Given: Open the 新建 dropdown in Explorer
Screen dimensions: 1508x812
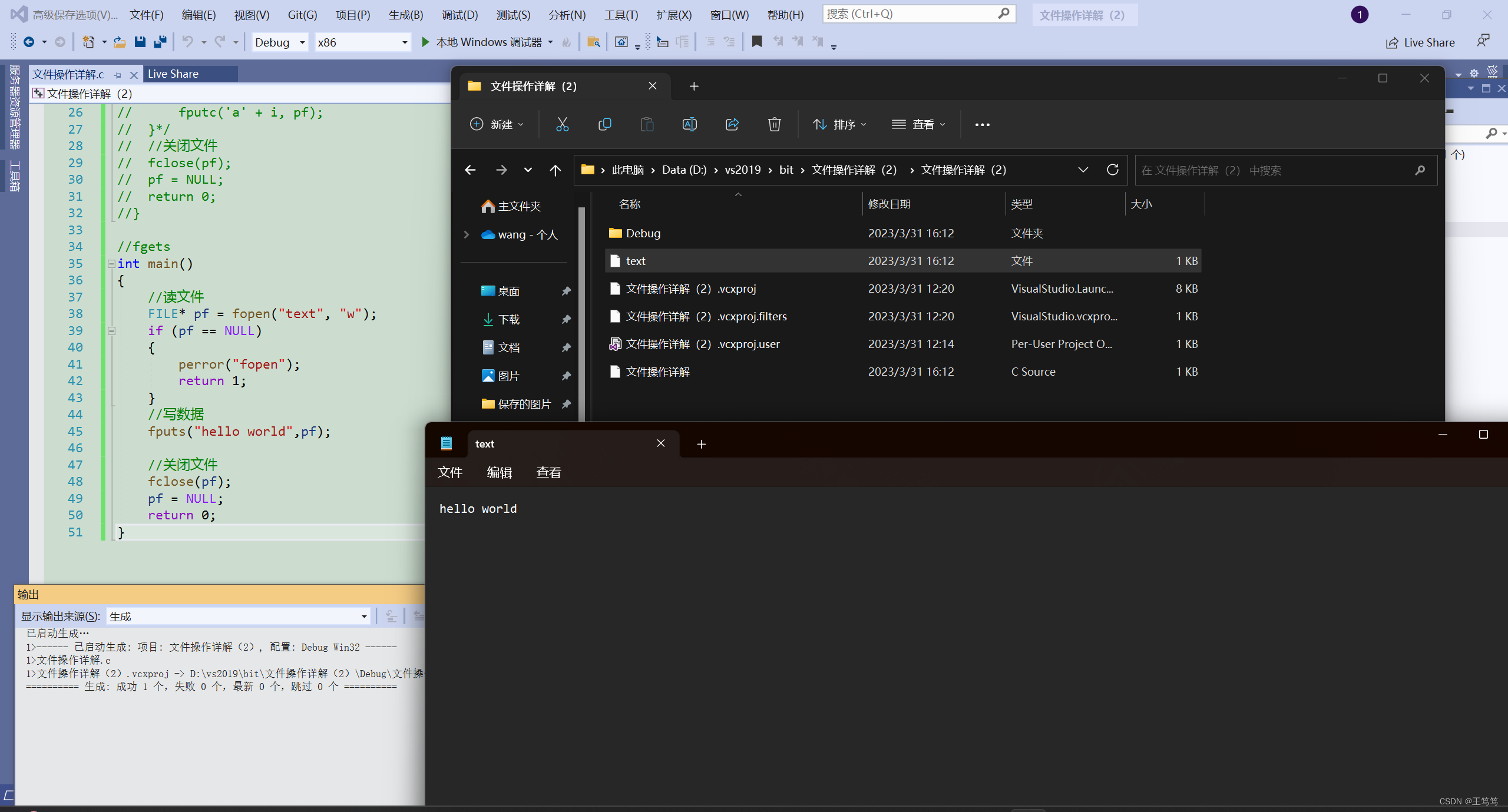Looking at the screenshot, I should point(497,124).
